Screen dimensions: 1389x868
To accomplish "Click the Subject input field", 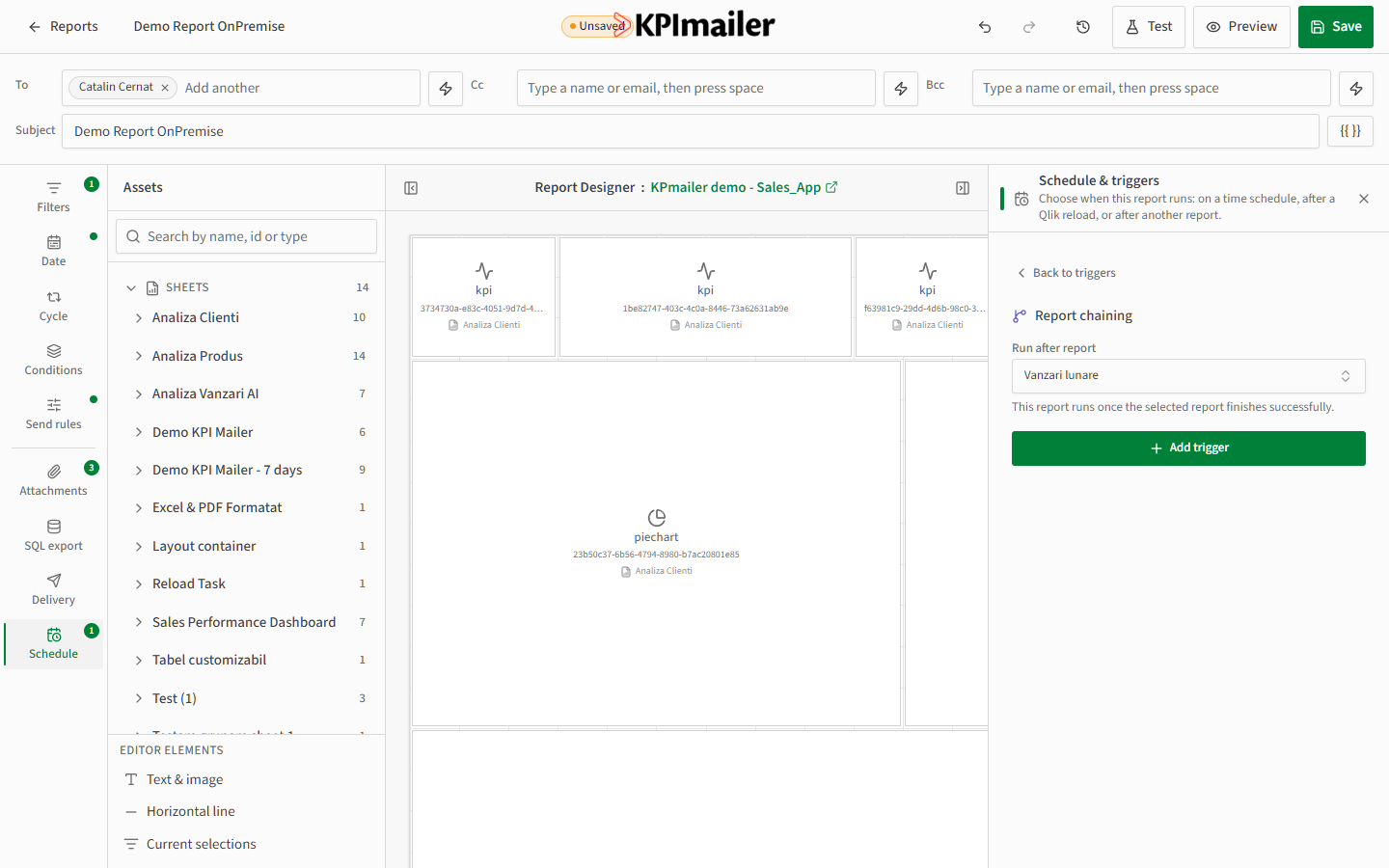I will tap(691, 131).
